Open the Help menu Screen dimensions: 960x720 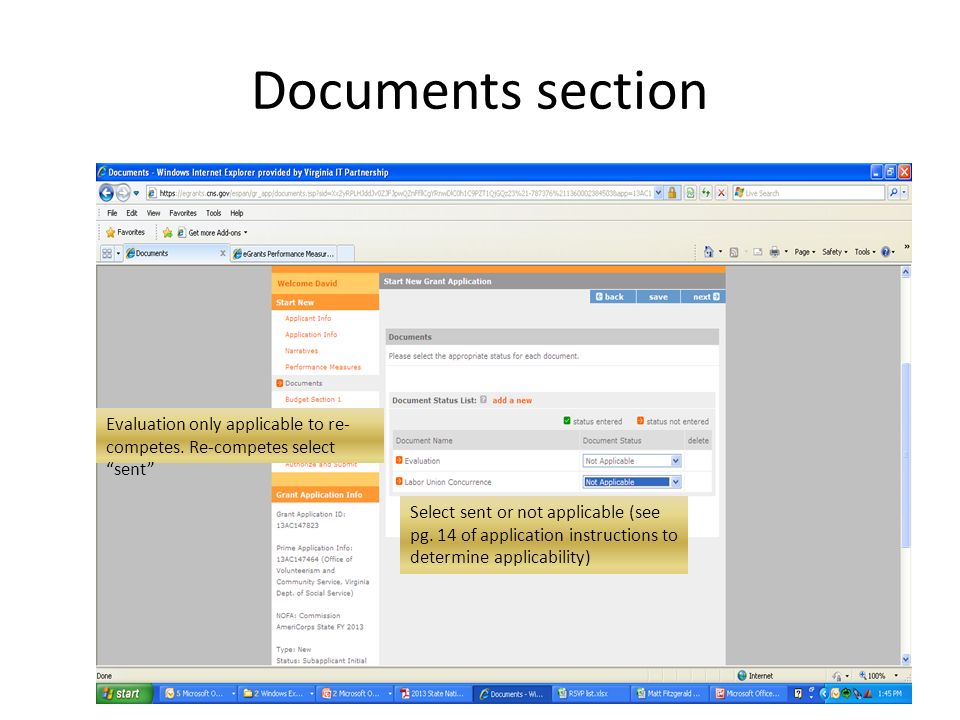[237, 213]
